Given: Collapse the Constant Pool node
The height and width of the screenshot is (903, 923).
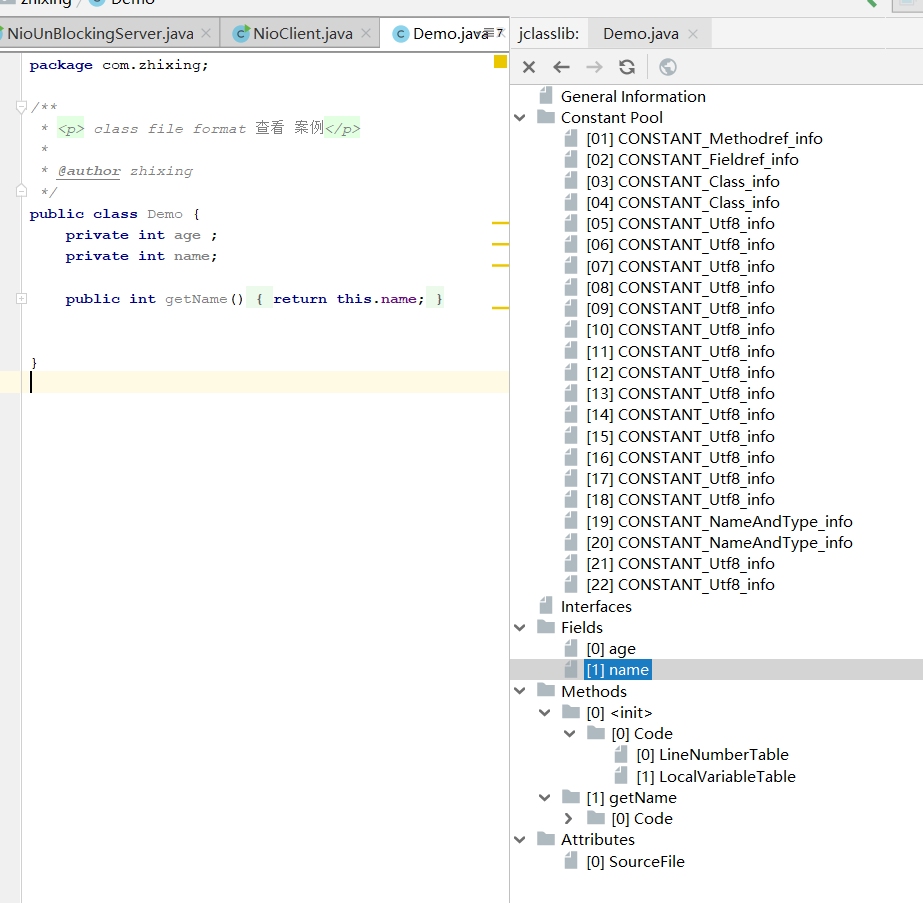Looking at the screenshot, I should pos(519,118).
